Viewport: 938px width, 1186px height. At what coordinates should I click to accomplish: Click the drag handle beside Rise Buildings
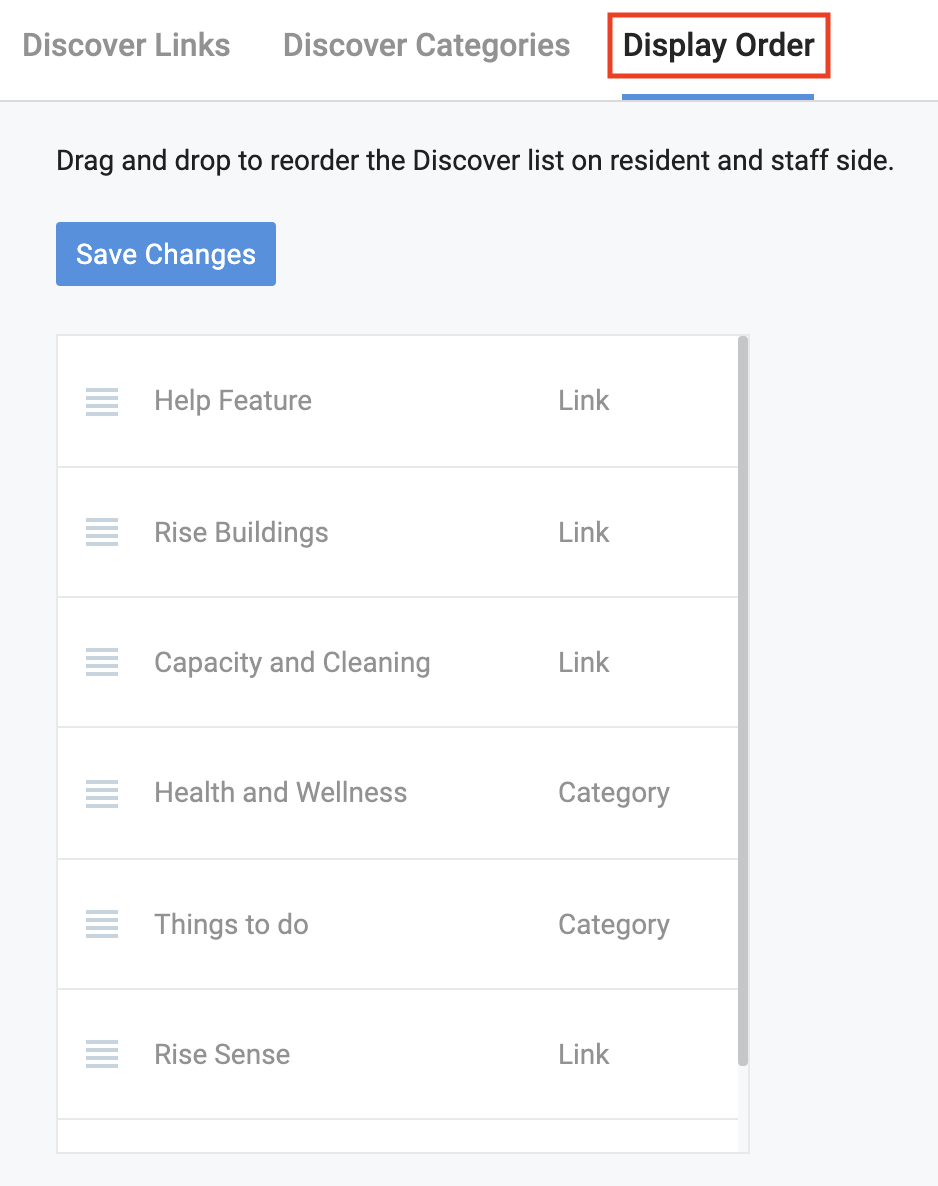click(x=102, y=532)
